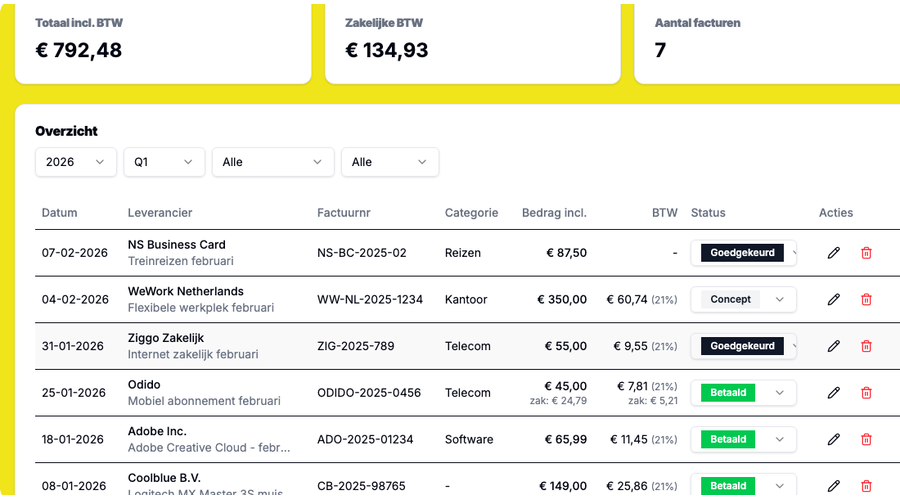This screenshot has height=500, width=900.
Task: Click the Leverancier column header
Action: [x=160, y=213]
